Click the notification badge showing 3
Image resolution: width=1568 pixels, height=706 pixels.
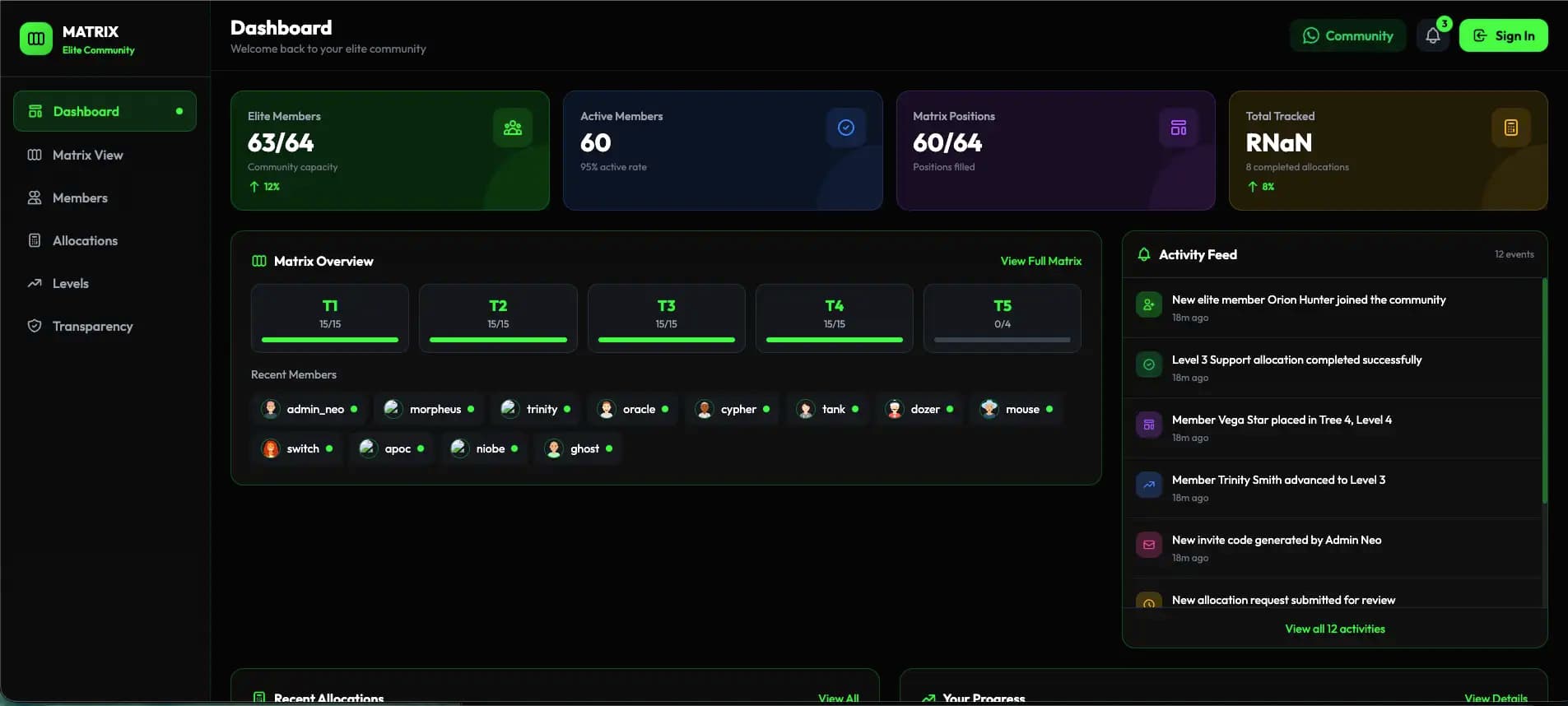[1445, 24]
